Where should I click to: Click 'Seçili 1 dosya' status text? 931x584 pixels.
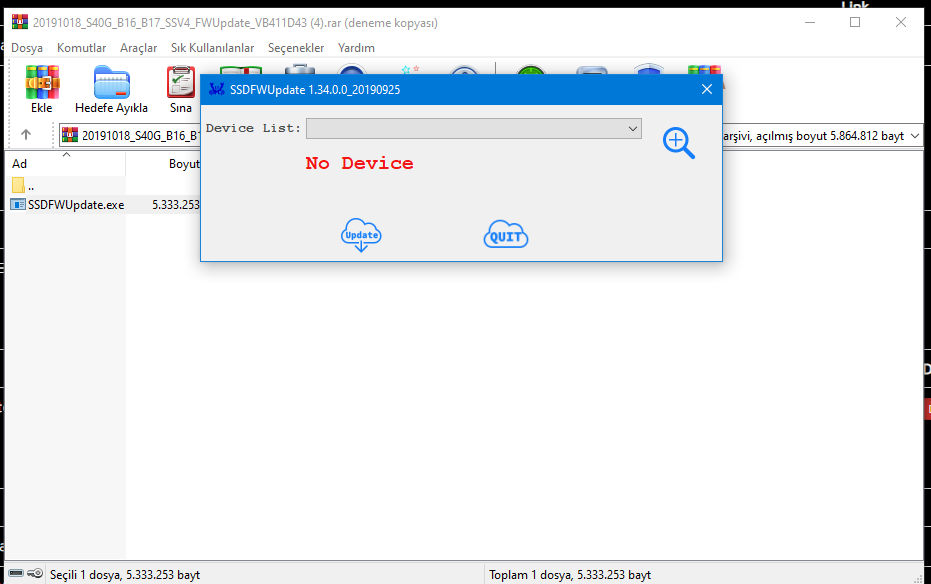125,575
